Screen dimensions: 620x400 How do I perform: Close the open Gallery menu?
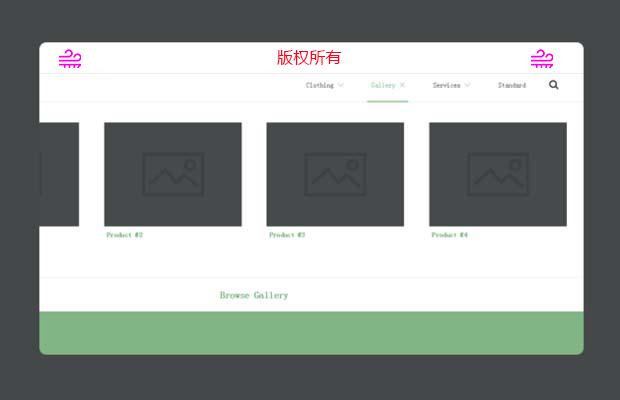tap(387, 86)
